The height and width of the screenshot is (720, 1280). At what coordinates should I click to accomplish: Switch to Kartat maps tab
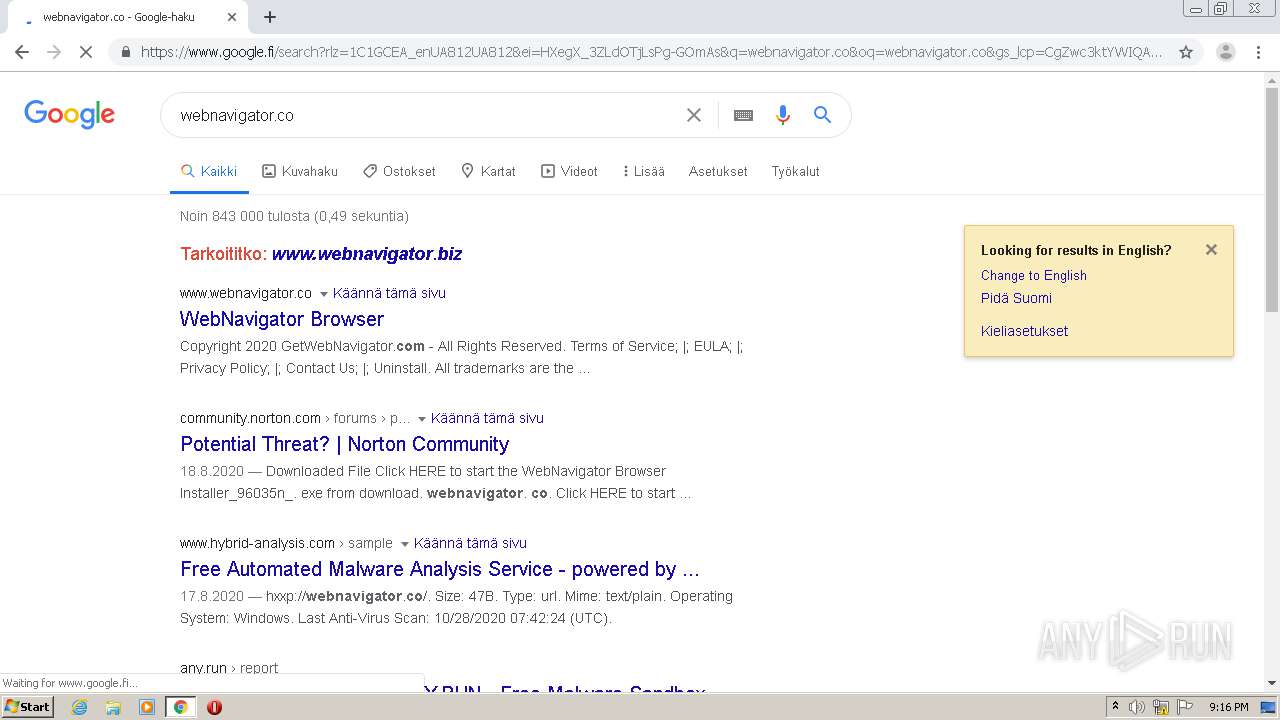click(488, 171)
